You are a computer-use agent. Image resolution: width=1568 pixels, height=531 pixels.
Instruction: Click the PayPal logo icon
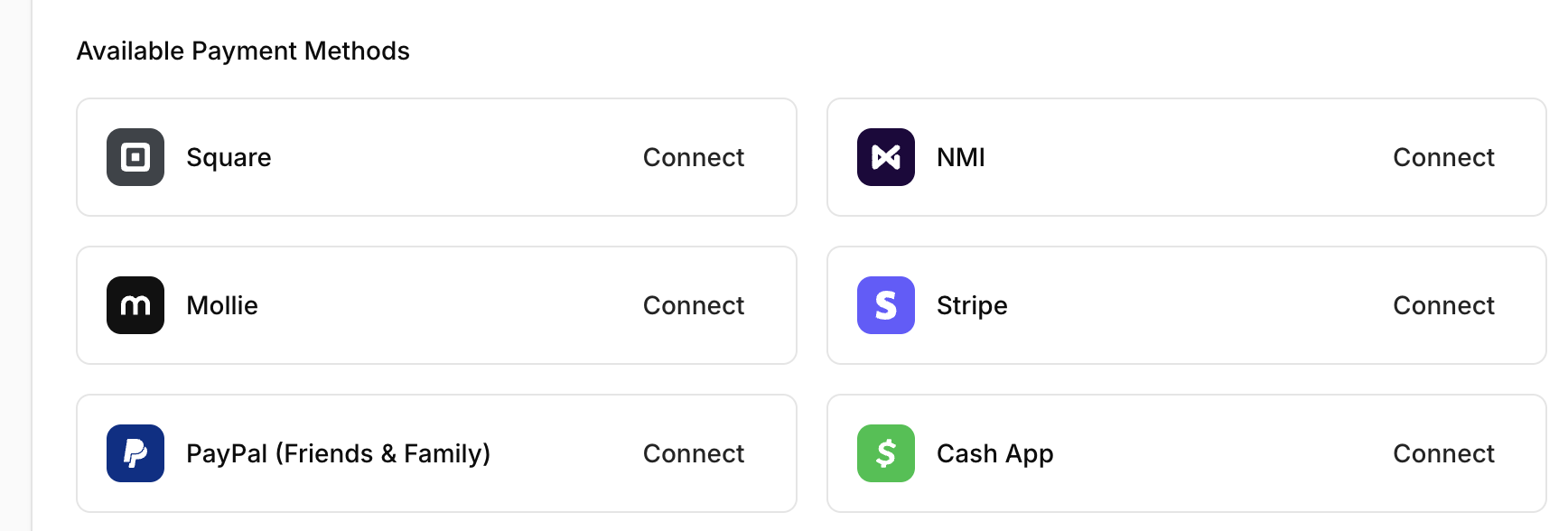(135, 452)
